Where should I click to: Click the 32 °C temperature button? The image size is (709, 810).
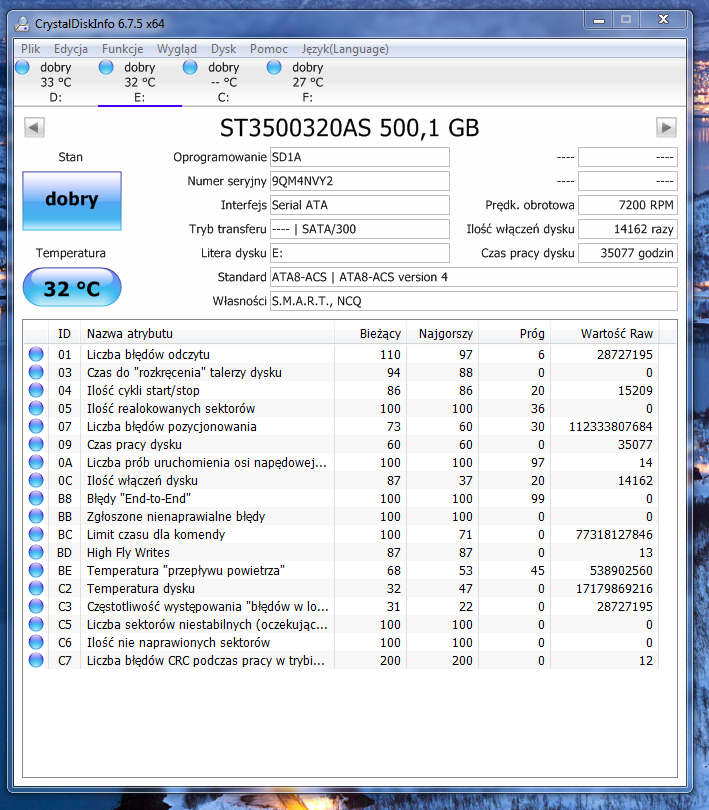tap(72, 287)
